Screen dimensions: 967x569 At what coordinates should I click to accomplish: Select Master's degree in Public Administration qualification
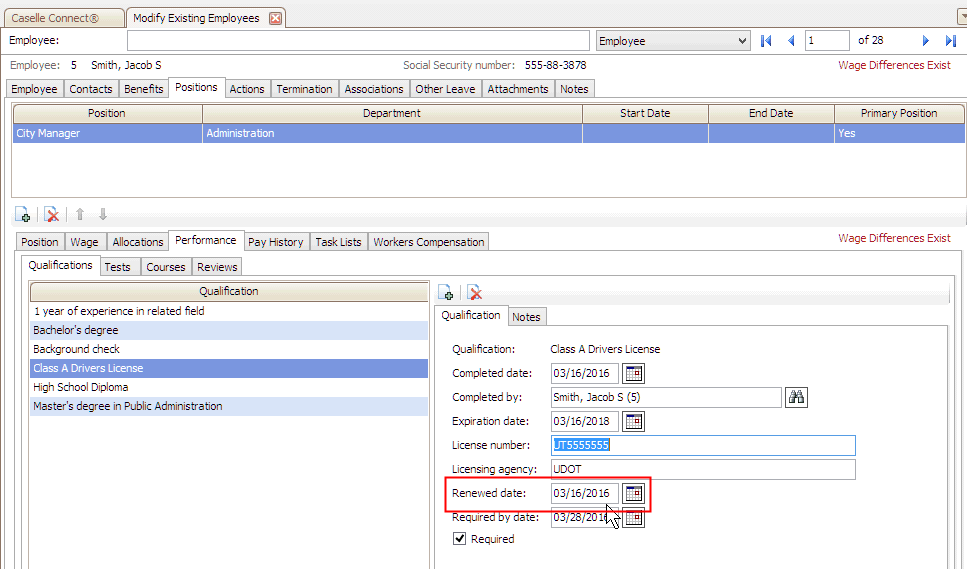click(128, 406)
